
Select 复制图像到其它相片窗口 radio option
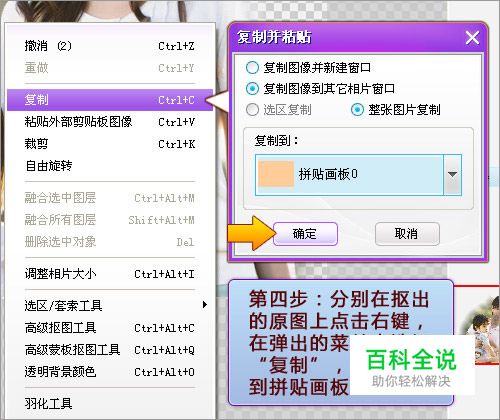(252, 89)
